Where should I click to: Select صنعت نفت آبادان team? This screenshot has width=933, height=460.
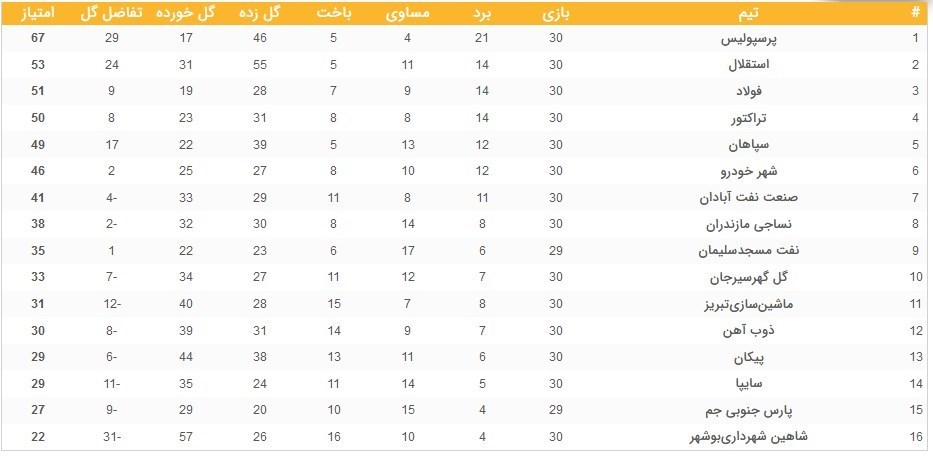pyautogui.click(x=750, y=198)
